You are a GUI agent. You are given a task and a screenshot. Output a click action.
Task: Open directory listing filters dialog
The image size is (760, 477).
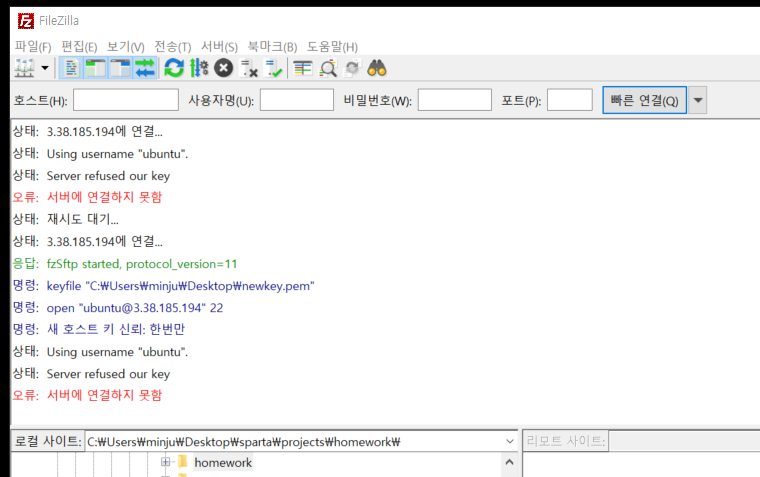point(303,68)
